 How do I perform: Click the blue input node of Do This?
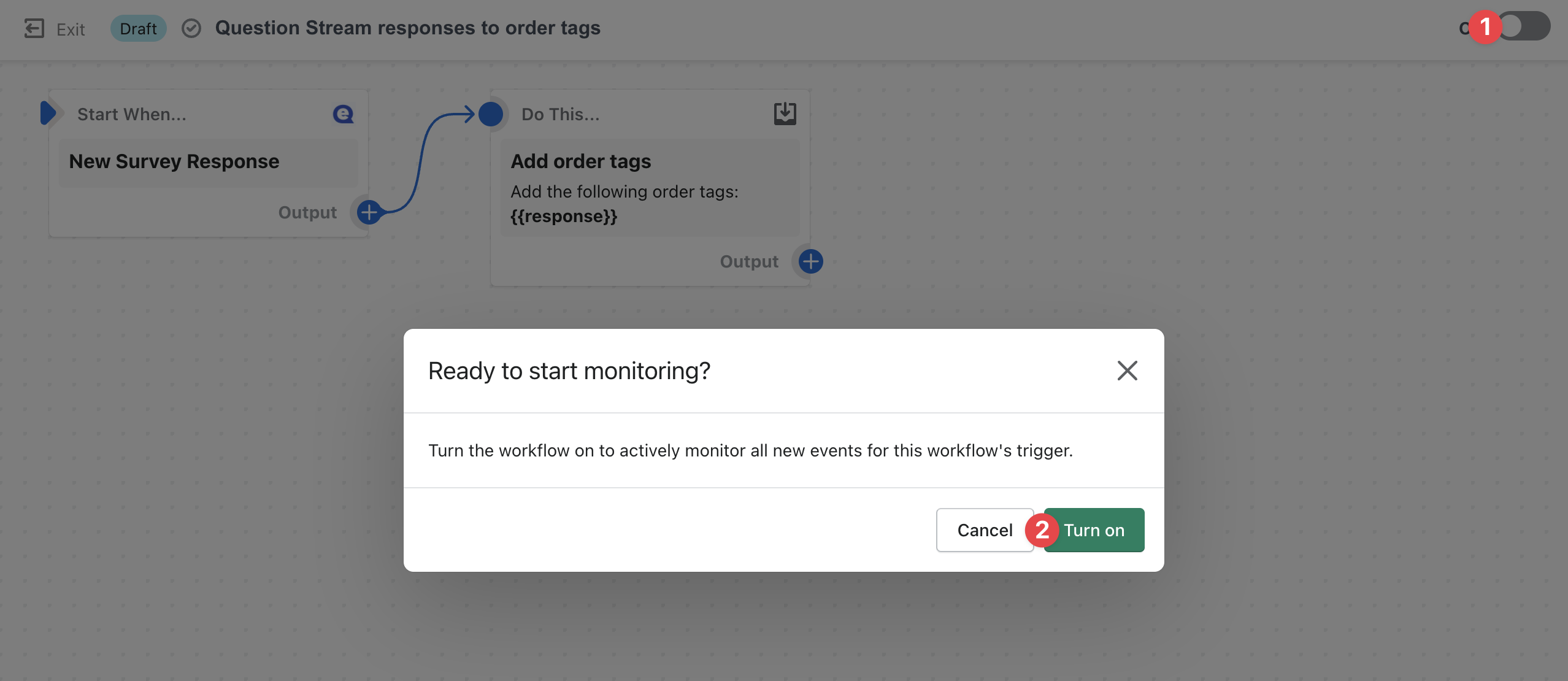tap(490, 114)
